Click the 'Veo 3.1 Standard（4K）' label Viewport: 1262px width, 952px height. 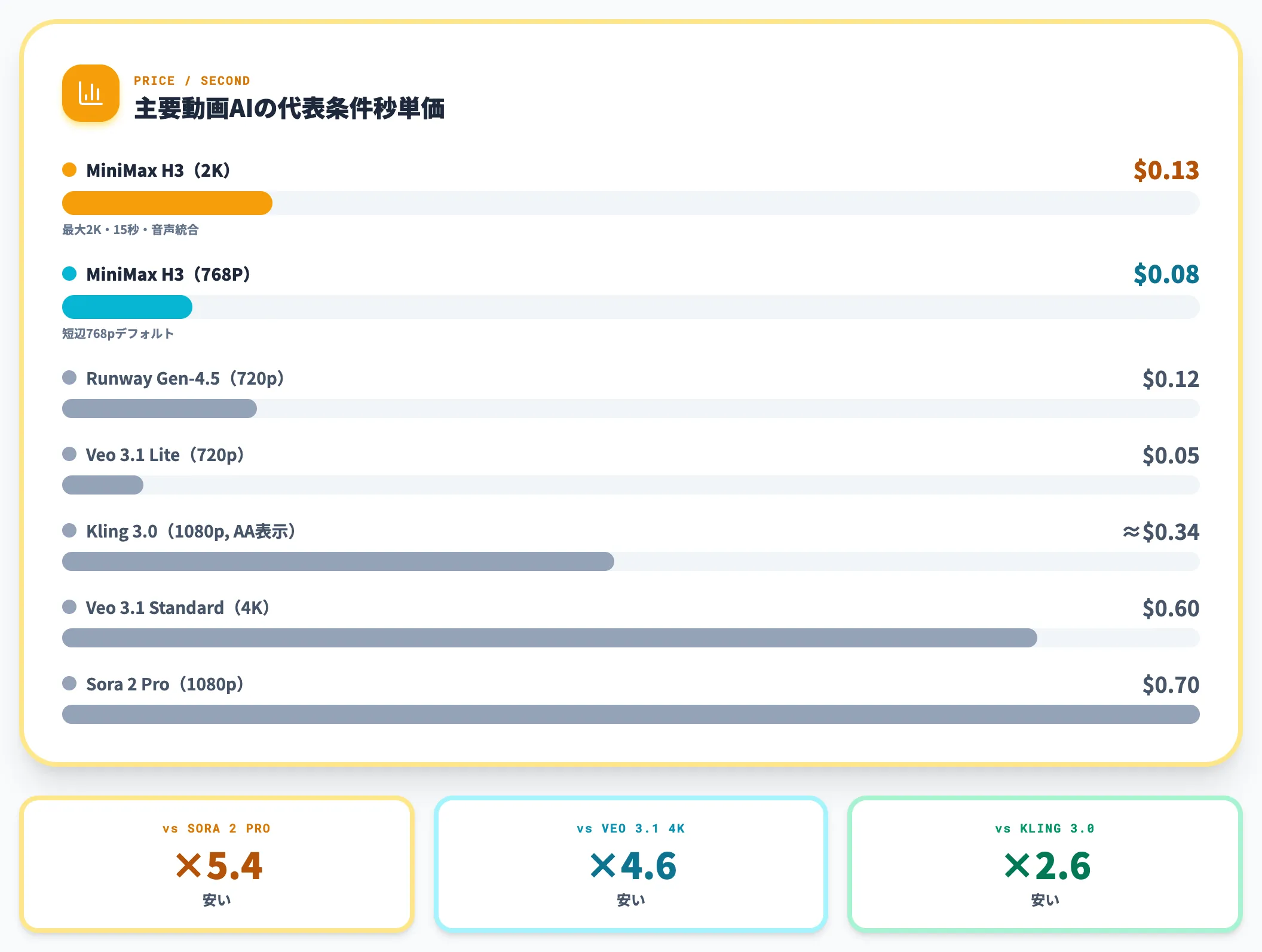pyautogui.click(x=178, y=607)
